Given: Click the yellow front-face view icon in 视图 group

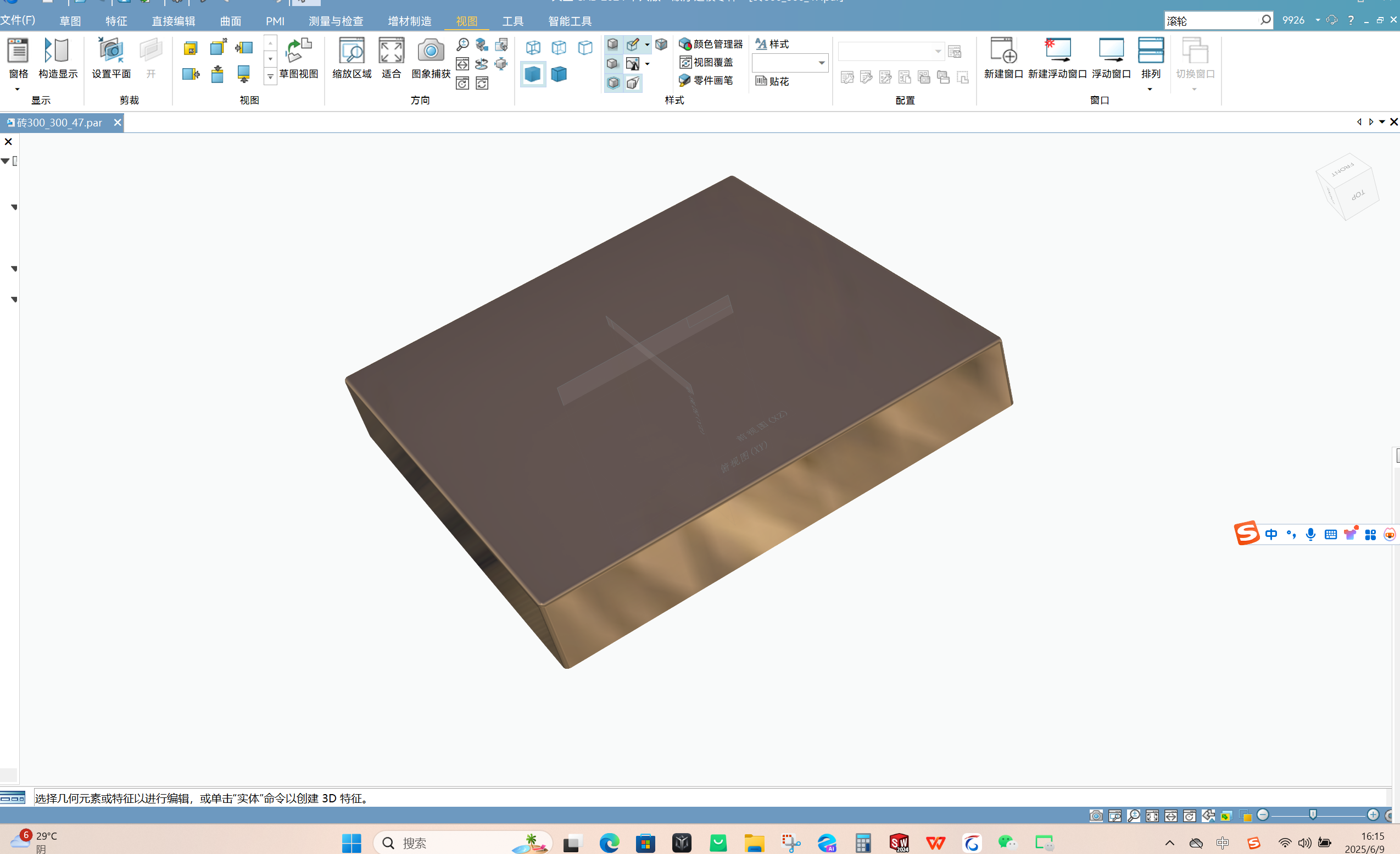Looking at the screenshot, I should coord(191,48).
